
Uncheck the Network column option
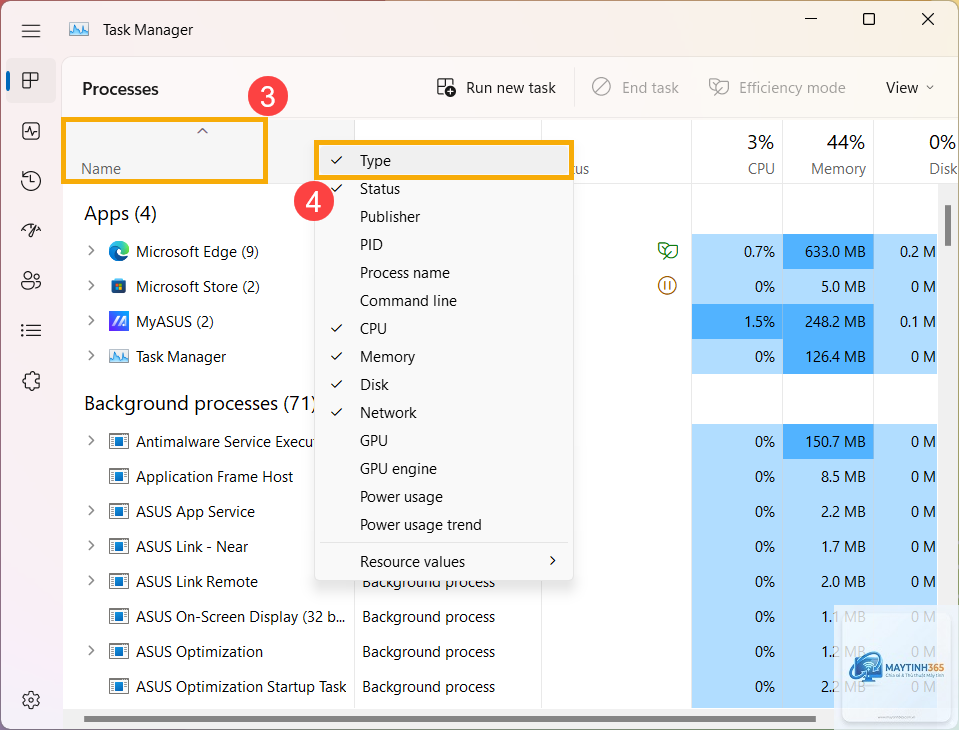point(444,413)
